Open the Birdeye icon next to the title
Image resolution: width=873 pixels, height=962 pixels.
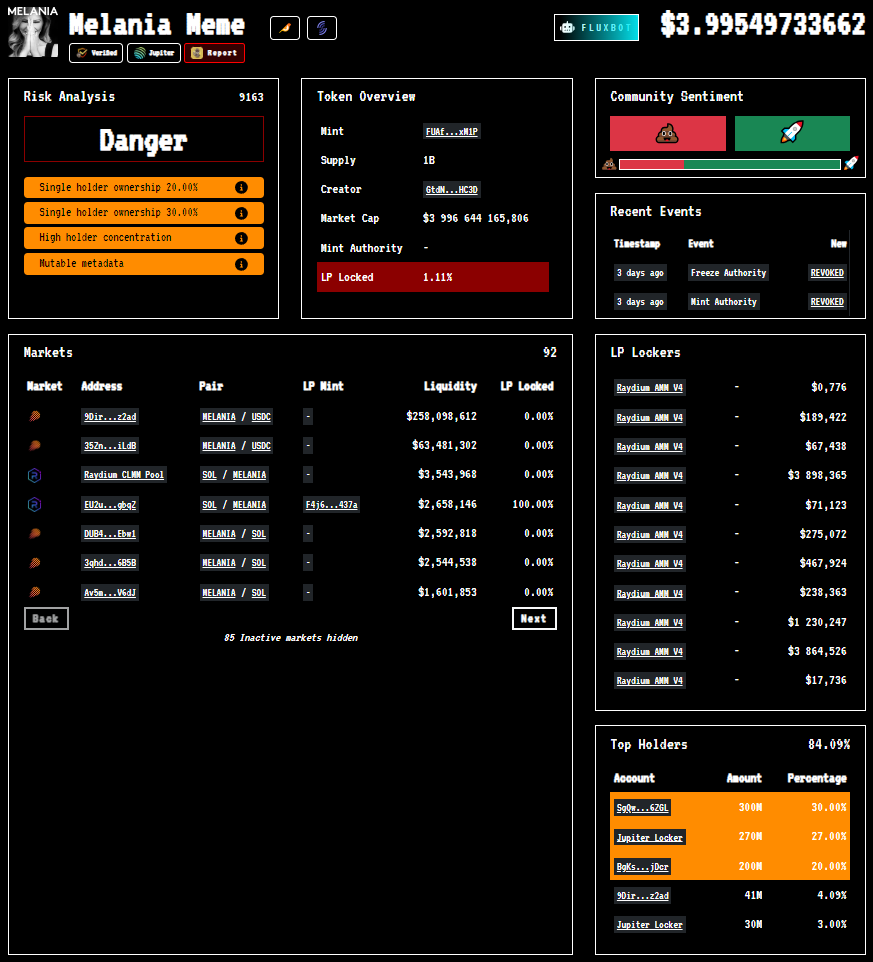click(x=284, y=28)
